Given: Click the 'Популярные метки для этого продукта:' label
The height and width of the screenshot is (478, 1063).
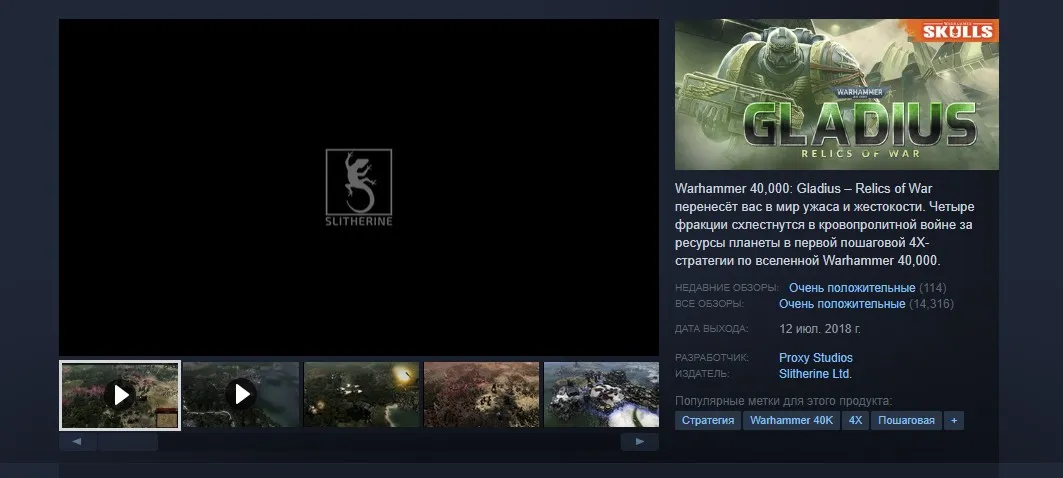Looking at the screenshot, I should click(784, 401).
